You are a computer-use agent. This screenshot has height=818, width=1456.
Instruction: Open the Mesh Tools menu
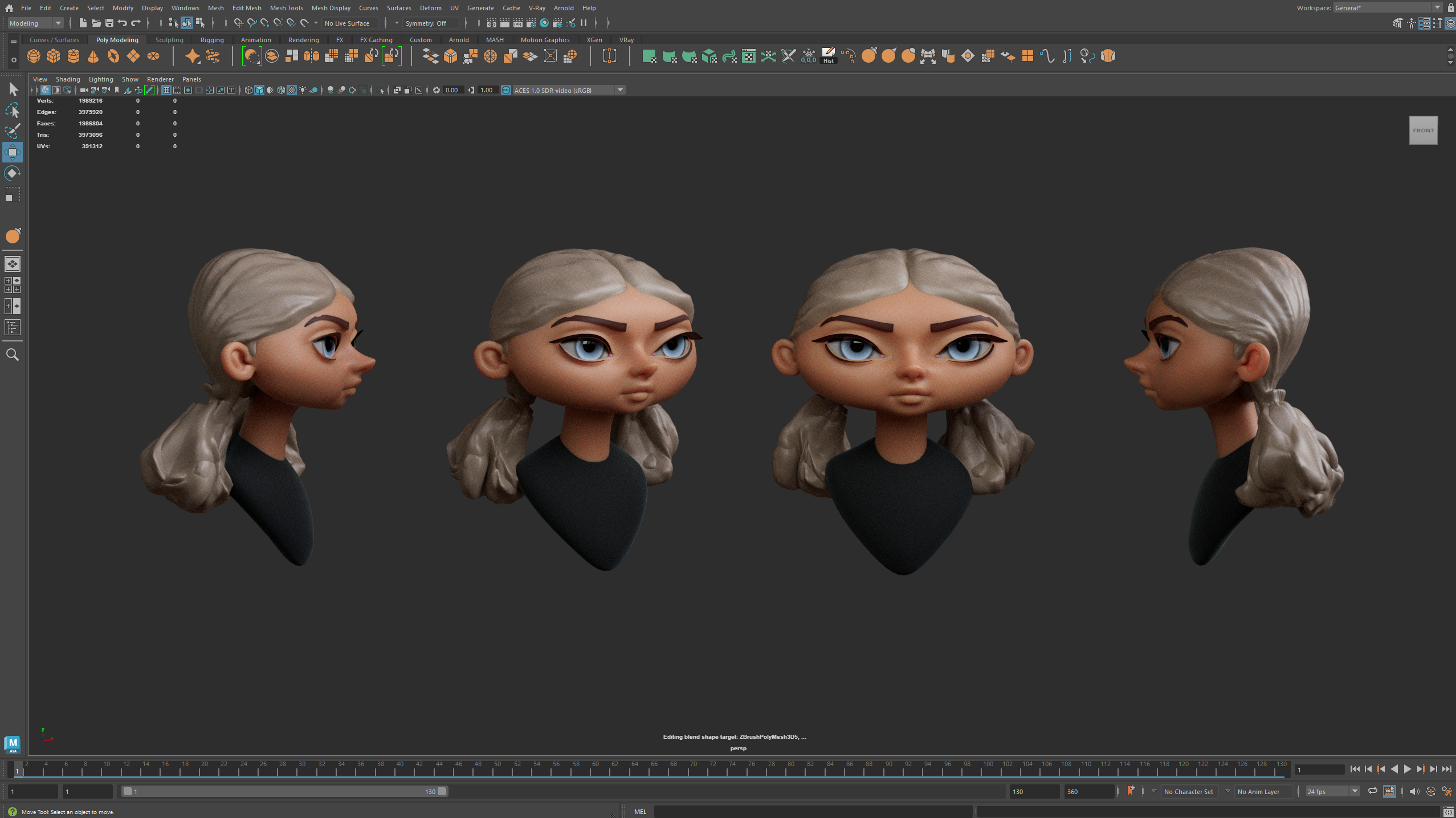[286, 8]
